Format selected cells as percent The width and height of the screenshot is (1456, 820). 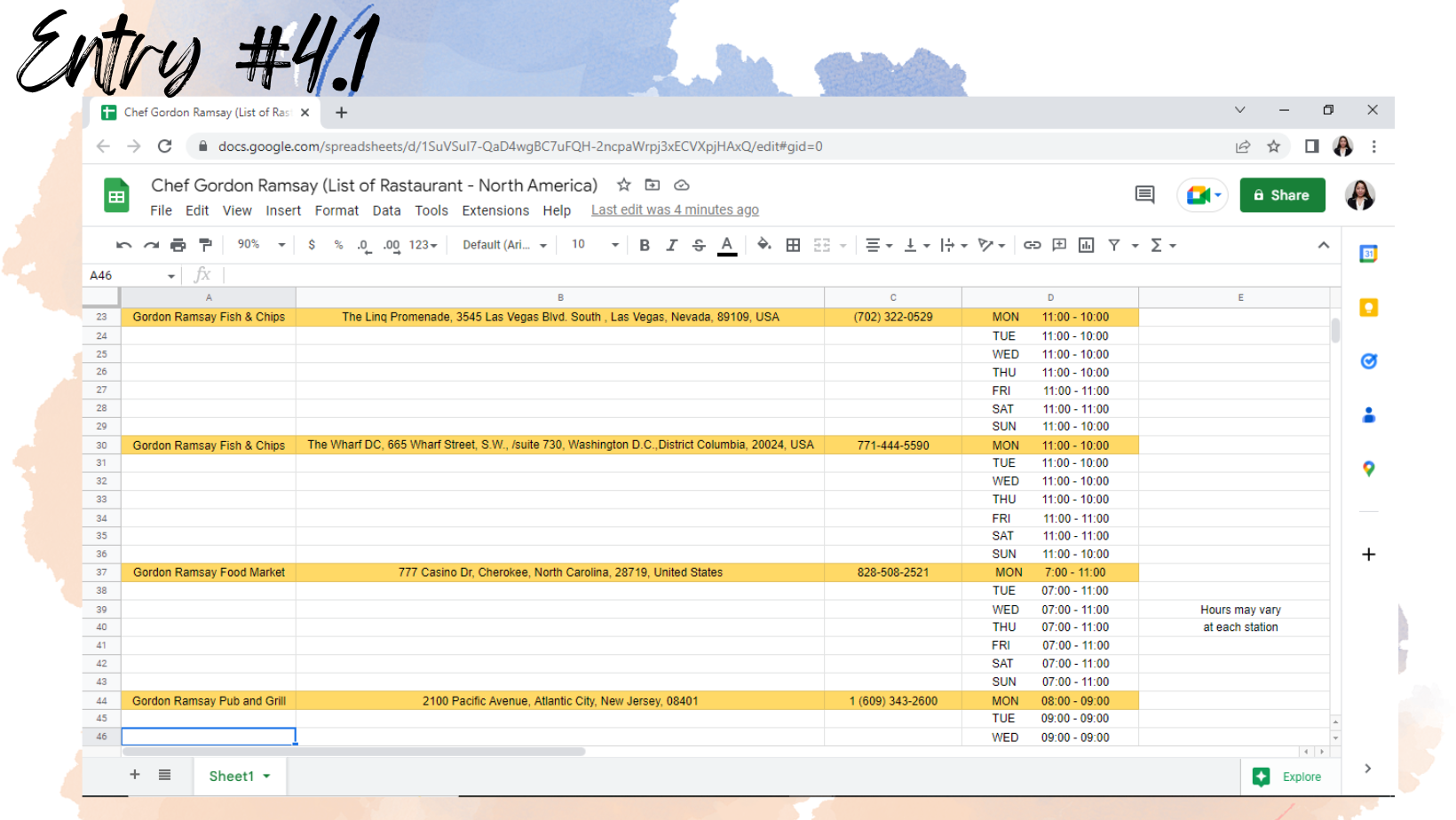tap(338, 245)
